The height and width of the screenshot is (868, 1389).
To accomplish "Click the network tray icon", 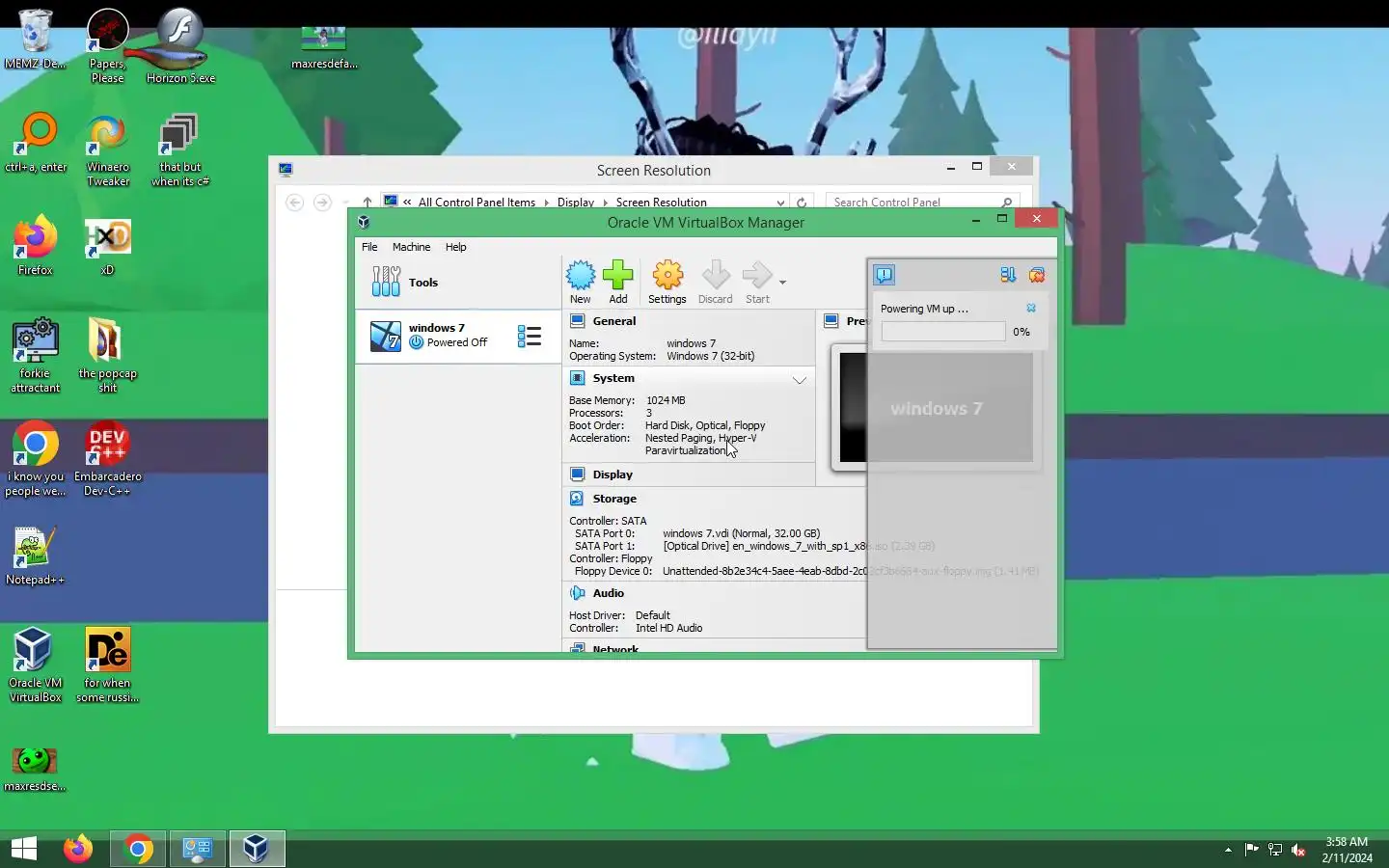I will click(x=1275, y=850).
